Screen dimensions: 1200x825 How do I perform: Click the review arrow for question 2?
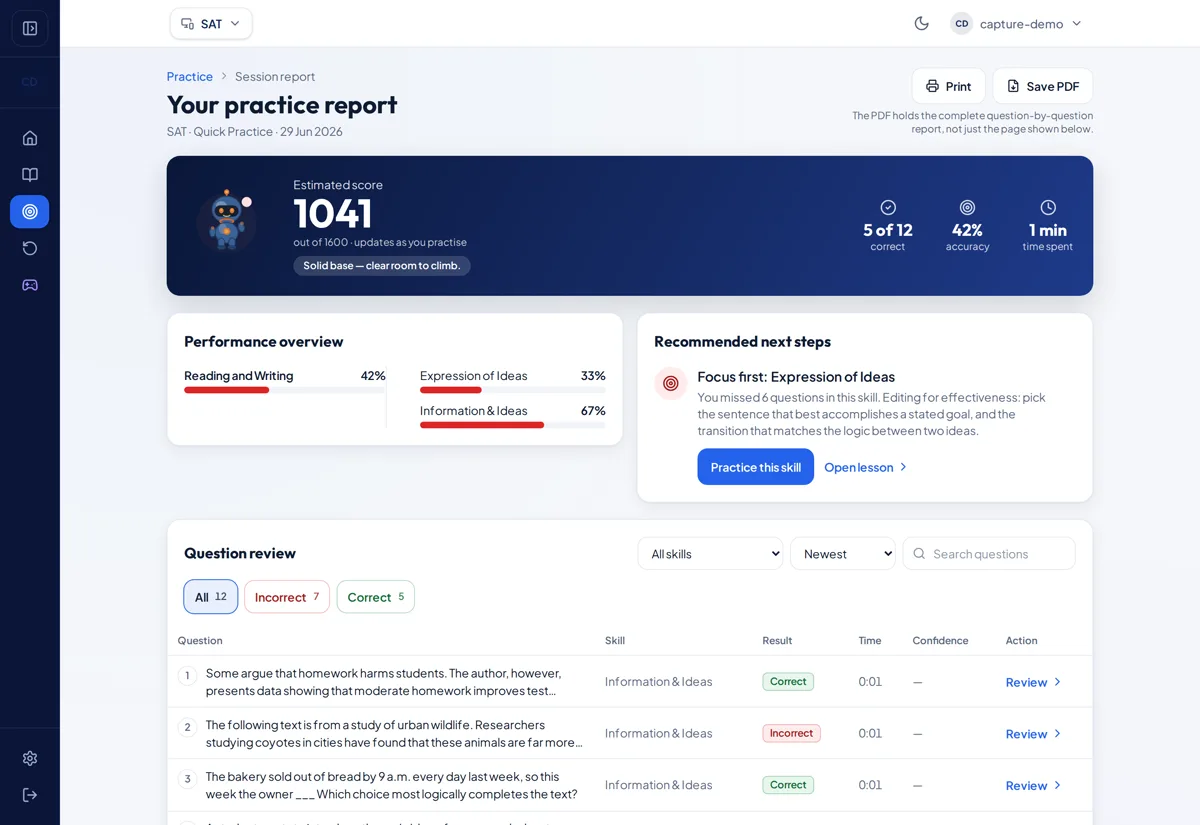[1057, 734]
